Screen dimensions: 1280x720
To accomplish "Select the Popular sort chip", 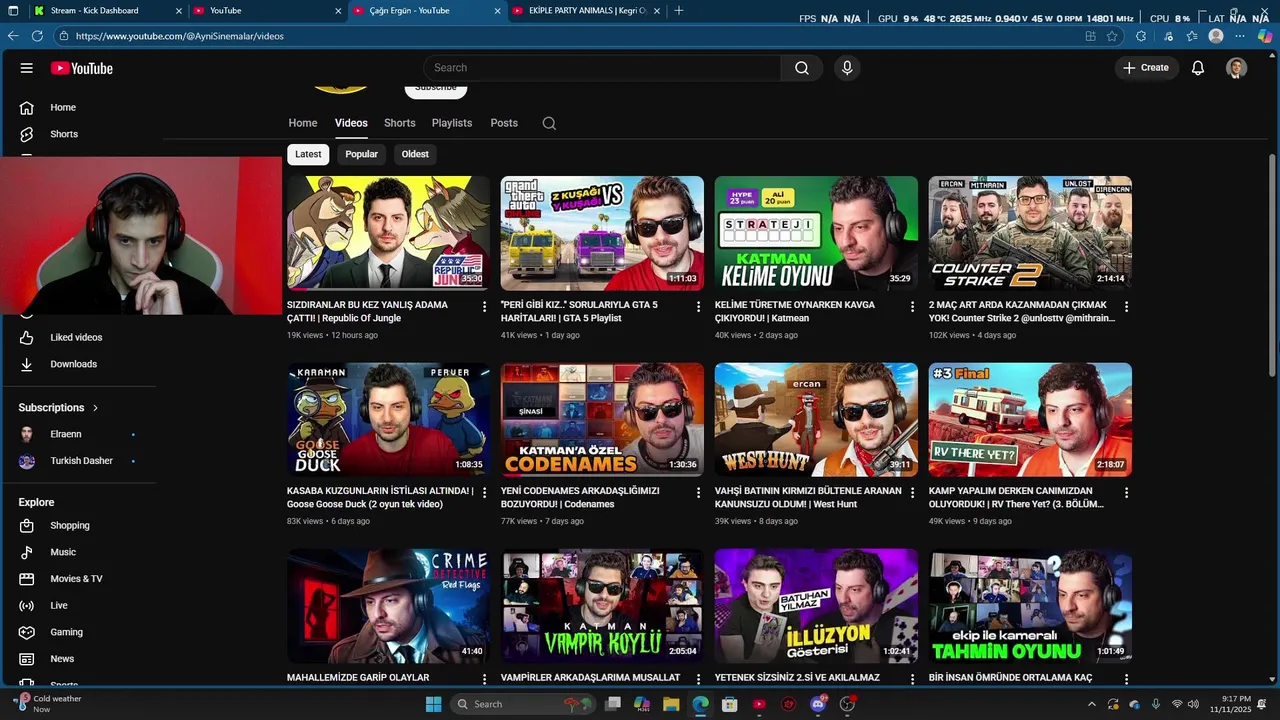I will [x=362, y=154].
